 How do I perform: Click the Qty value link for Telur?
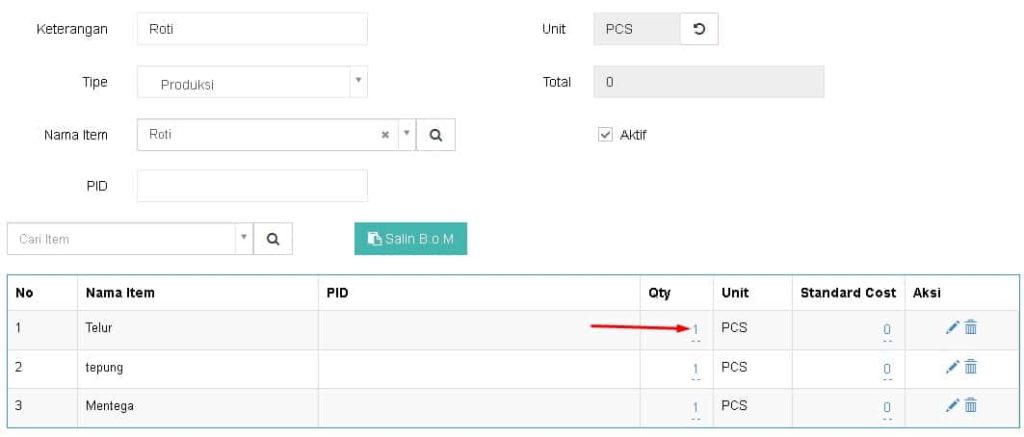pyautogui.click(x=695, y=330)
